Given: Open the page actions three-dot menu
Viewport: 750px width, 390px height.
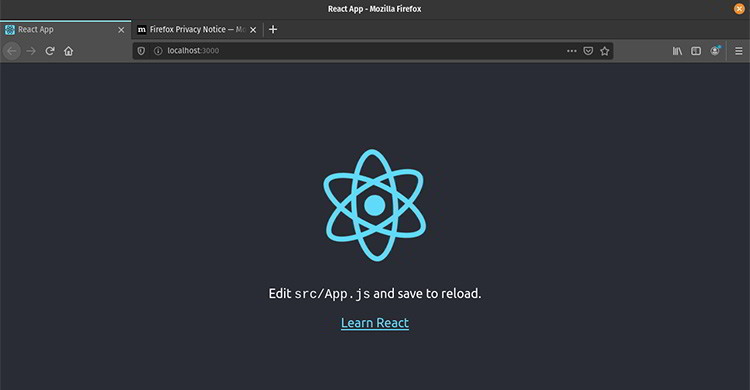Looking at the screenshot, I should (572, 51).
